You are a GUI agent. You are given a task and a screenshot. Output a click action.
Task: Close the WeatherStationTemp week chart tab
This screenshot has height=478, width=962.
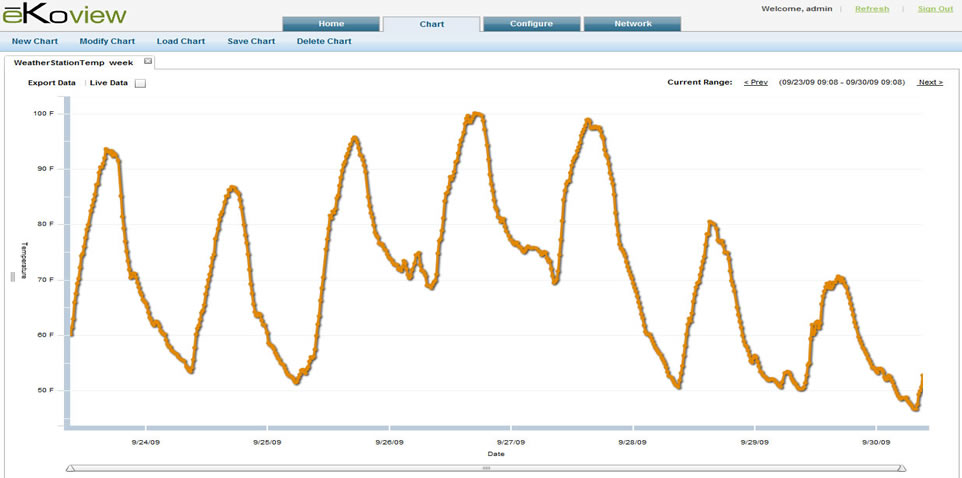(x=148, y=62)
